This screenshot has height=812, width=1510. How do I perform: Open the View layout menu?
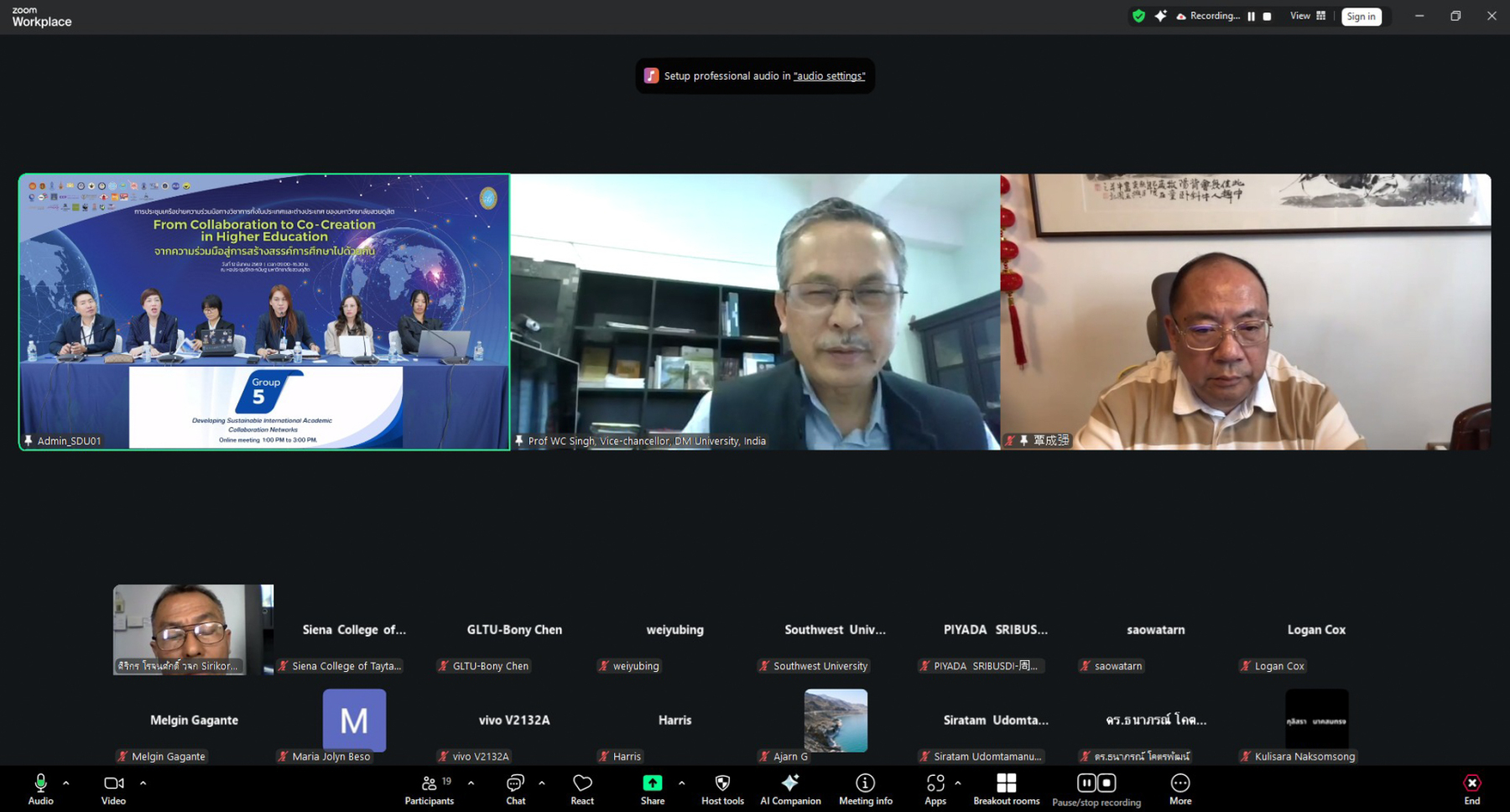pyautogui.click(x=1307, y=16)
